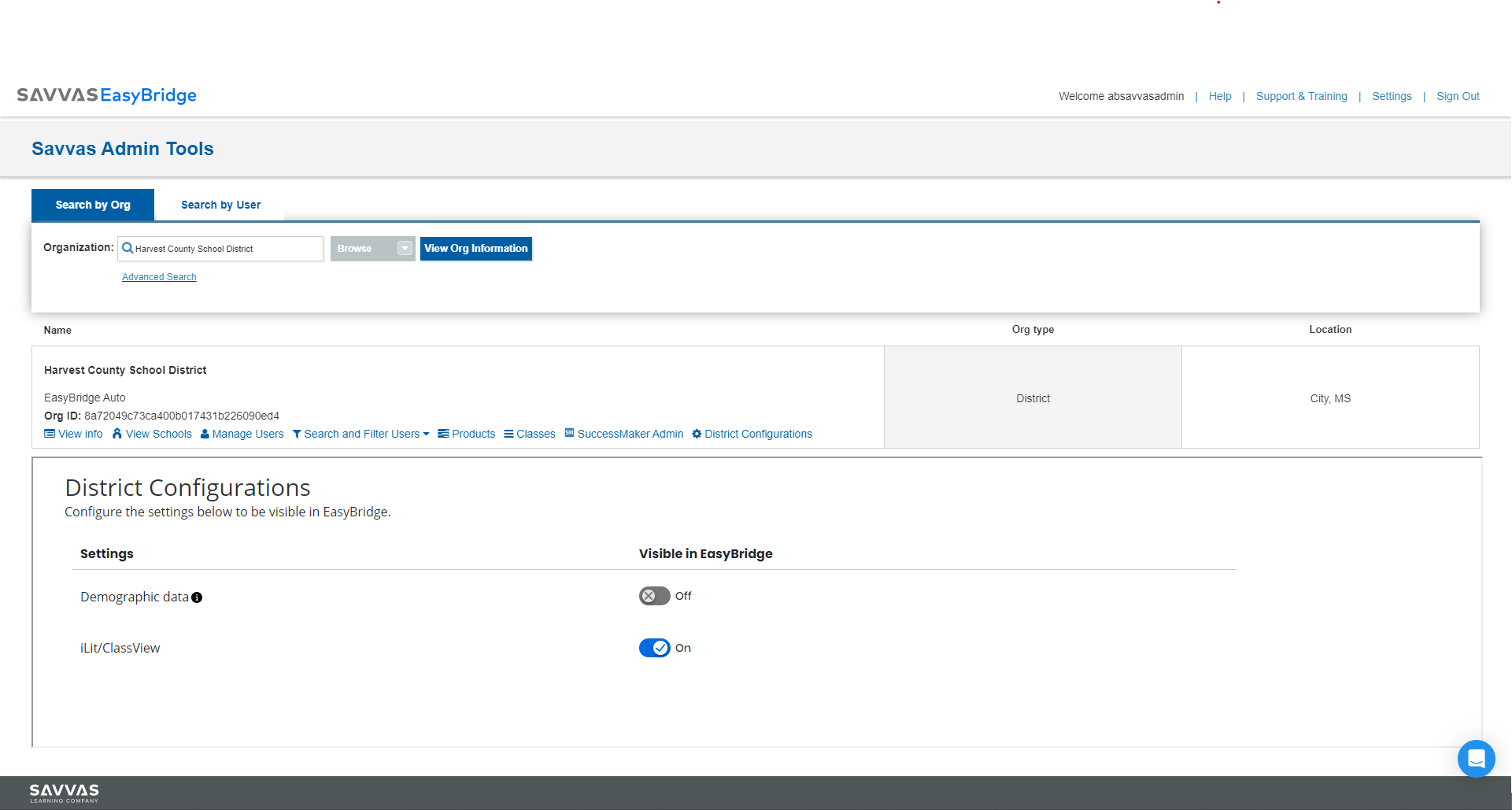The height and width of the screenshot is (810, 1512).
Task: Open SuccessMaker Admin link
Action: 630,434
